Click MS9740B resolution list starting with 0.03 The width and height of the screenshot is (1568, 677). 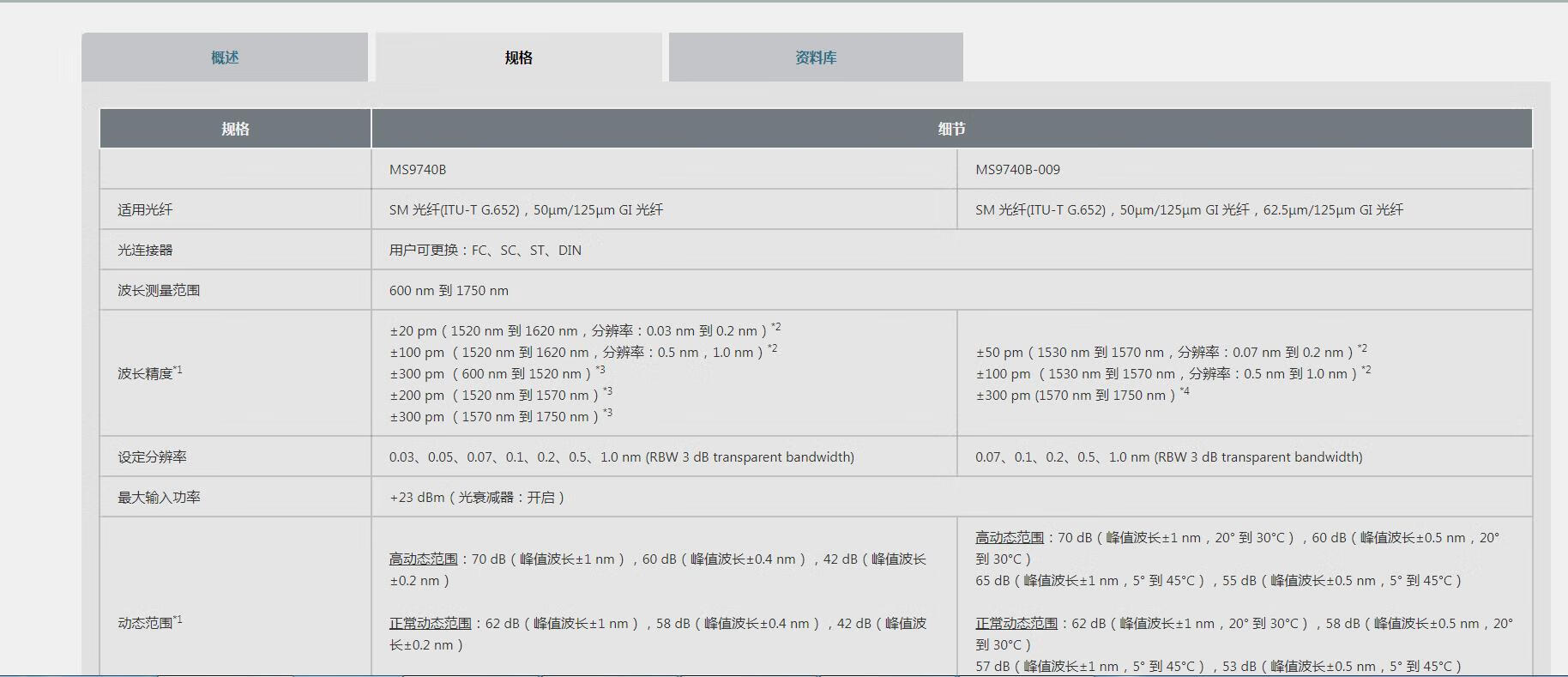(x=622, y=456)
